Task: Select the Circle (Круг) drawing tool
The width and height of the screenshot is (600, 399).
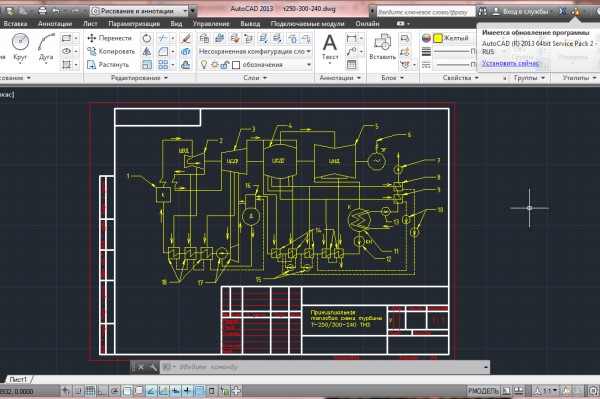Action: 20,47
